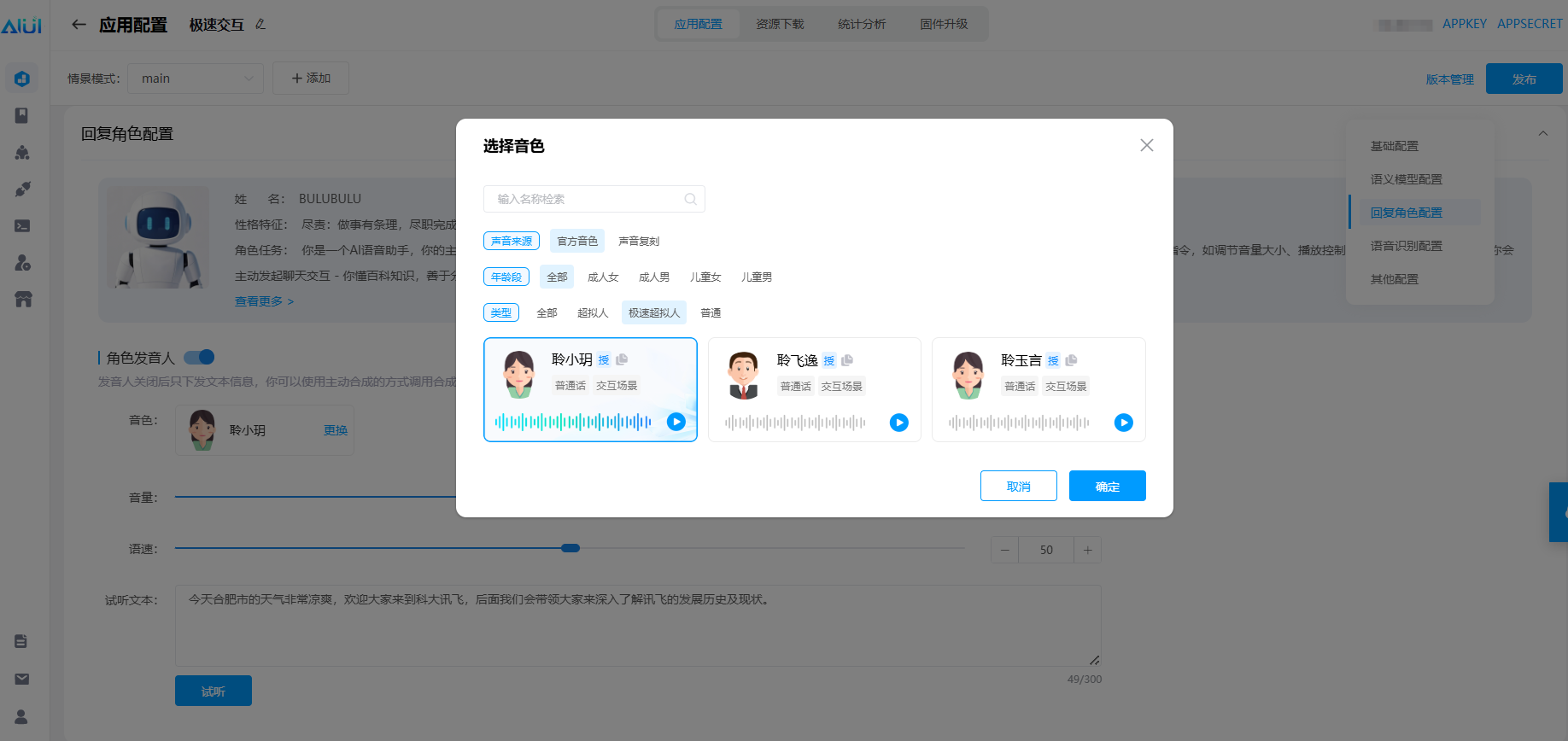
Task: Collapse the 回复角色配置 section chevron
Action: pyautogui.click(x=1543, y=133)
